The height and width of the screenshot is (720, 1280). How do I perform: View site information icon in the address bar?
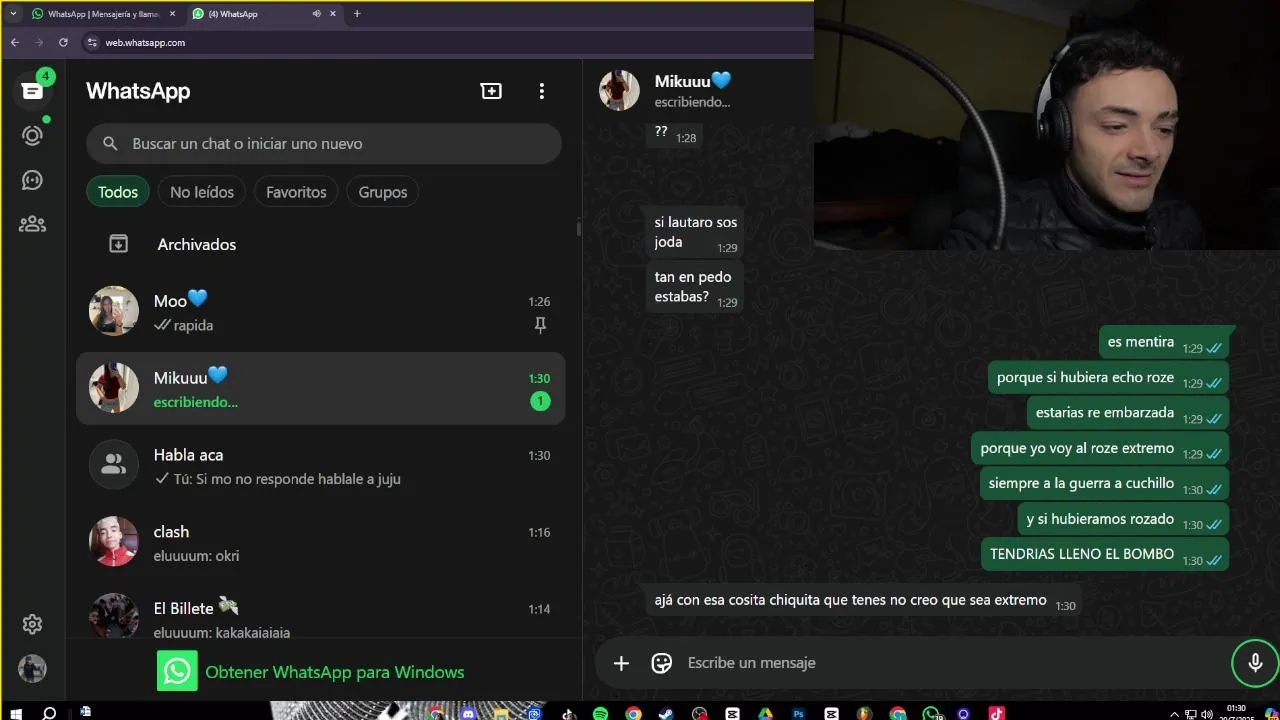click(92, 43)
